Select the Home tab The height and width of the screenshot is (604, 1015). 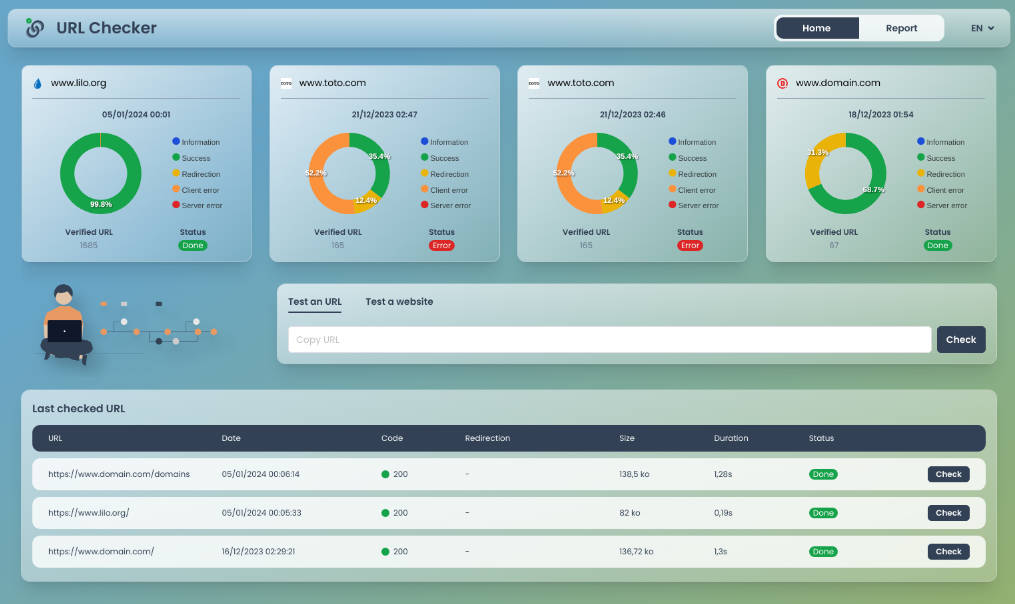click(x=816, y=28)
